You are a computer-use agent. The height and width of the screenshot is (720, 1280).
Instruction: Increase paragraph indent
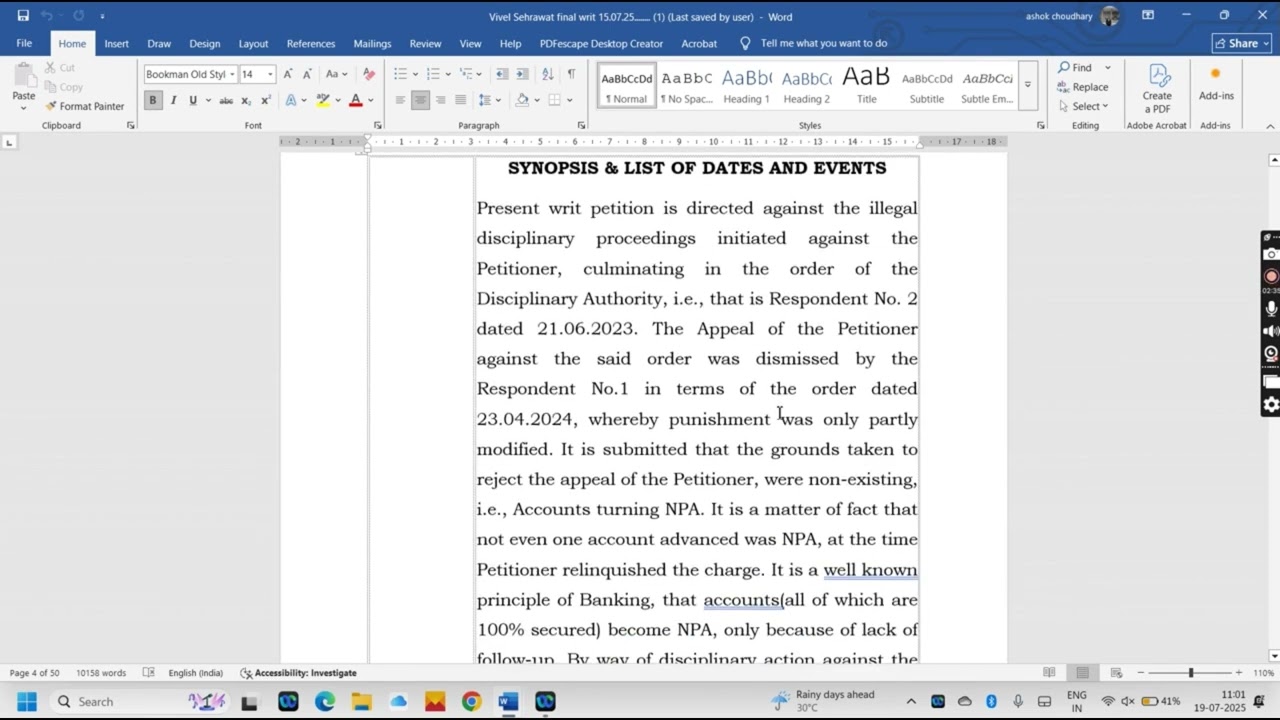click(x=523, y=74)
